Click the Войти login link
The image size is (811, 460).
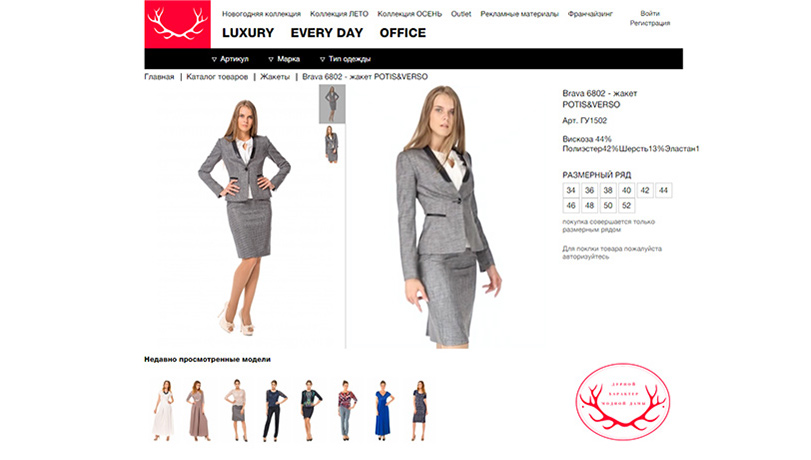click(x=650, y=13)
